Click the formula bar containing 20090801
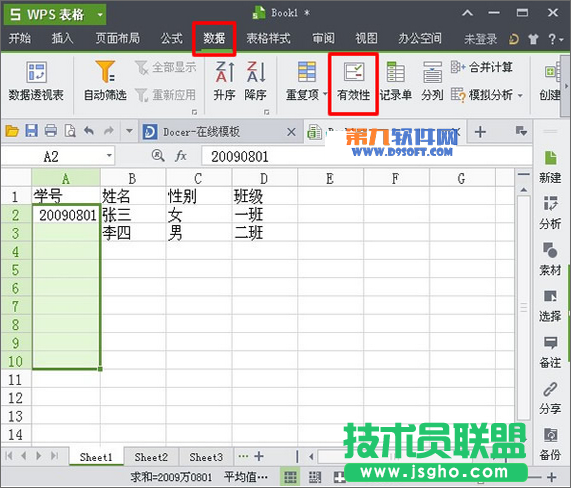 [x=366, y=157]
